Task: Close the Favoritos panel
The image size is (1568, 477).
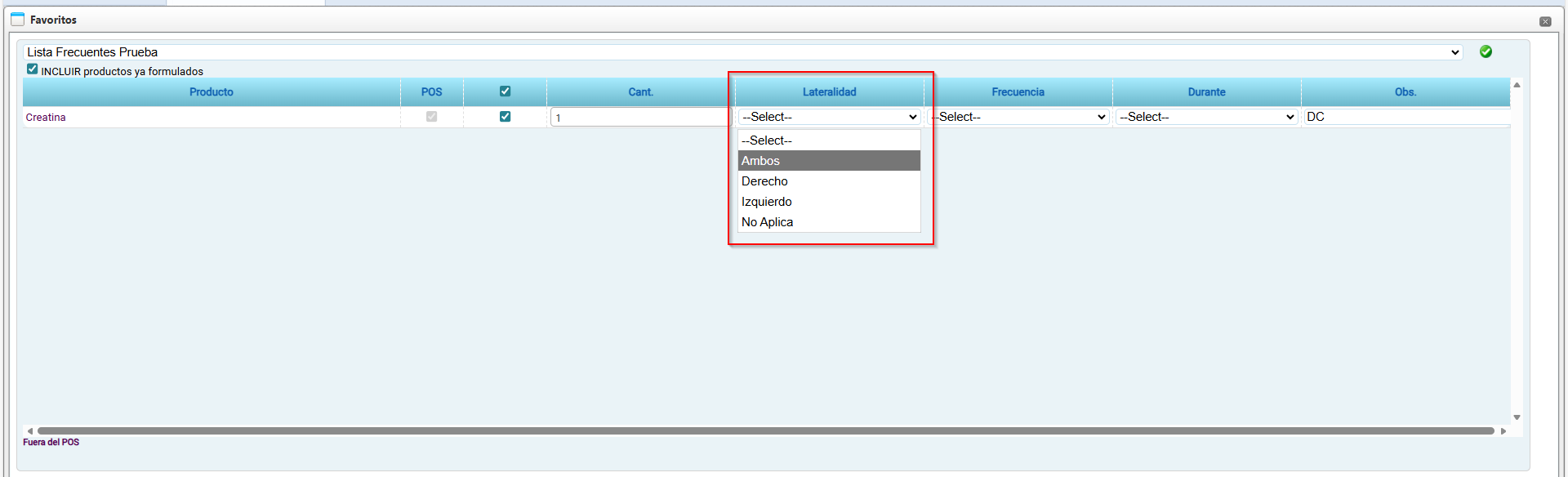Action: point(1545,21)
